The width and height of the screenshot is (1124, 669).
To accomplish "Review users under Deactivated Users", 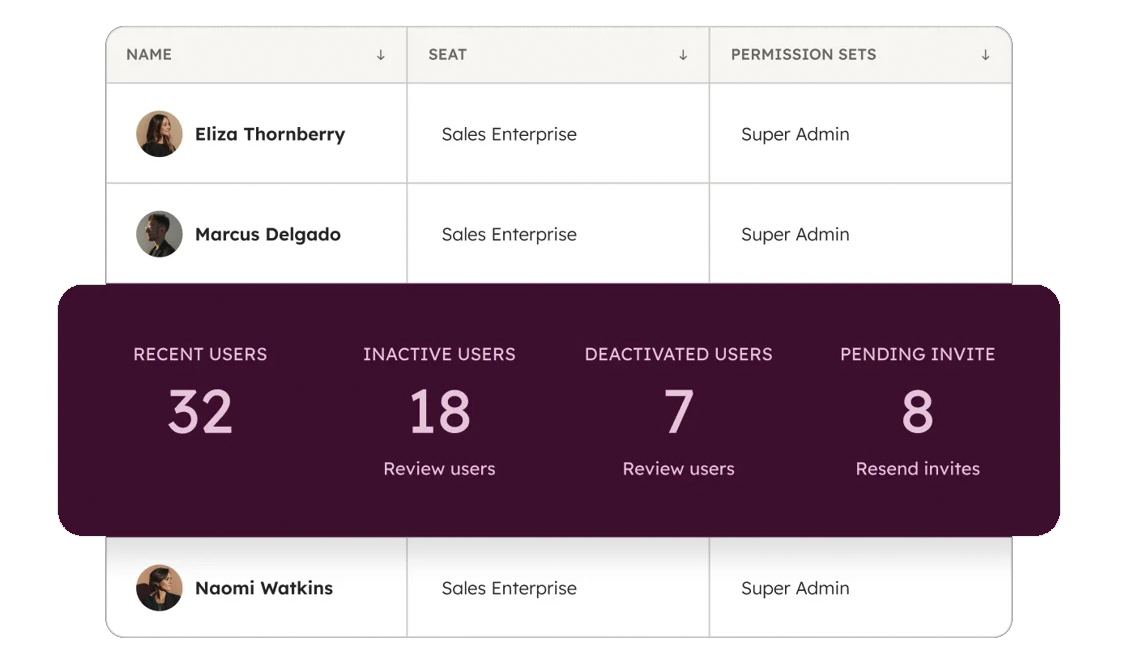I will 678,469.
